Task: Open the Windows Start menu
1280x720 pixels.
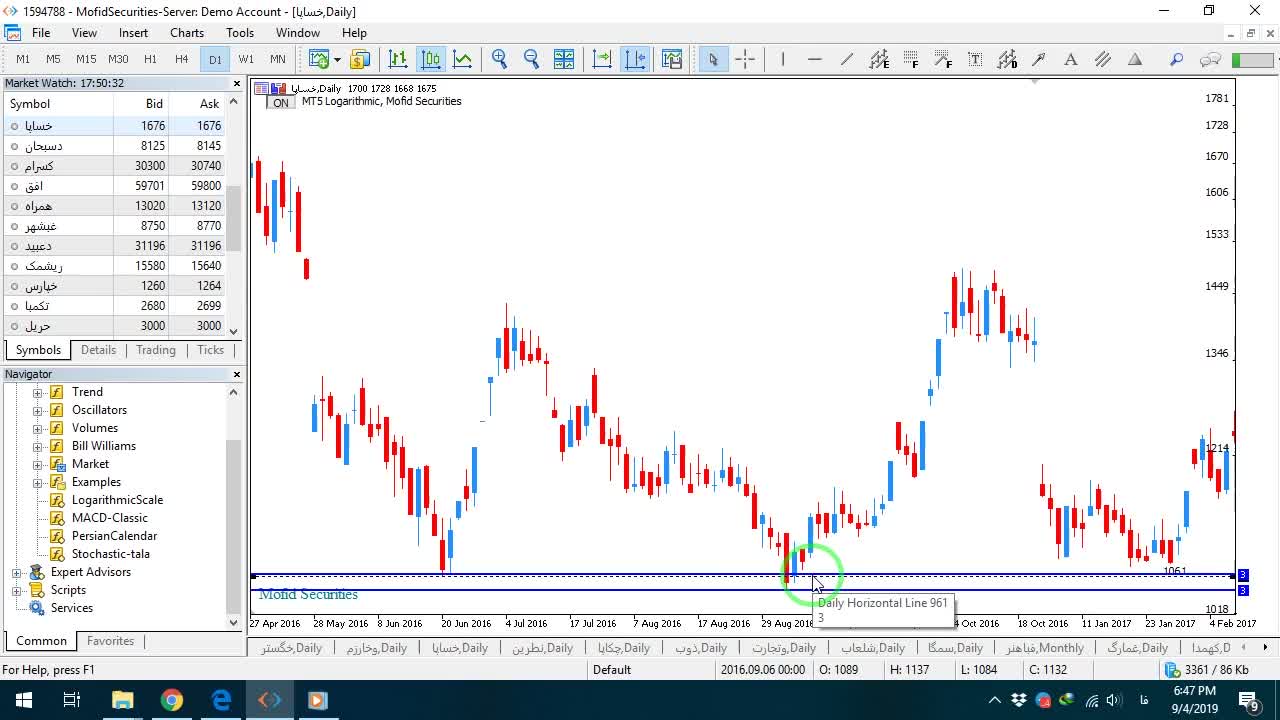Action: point(24,700)
